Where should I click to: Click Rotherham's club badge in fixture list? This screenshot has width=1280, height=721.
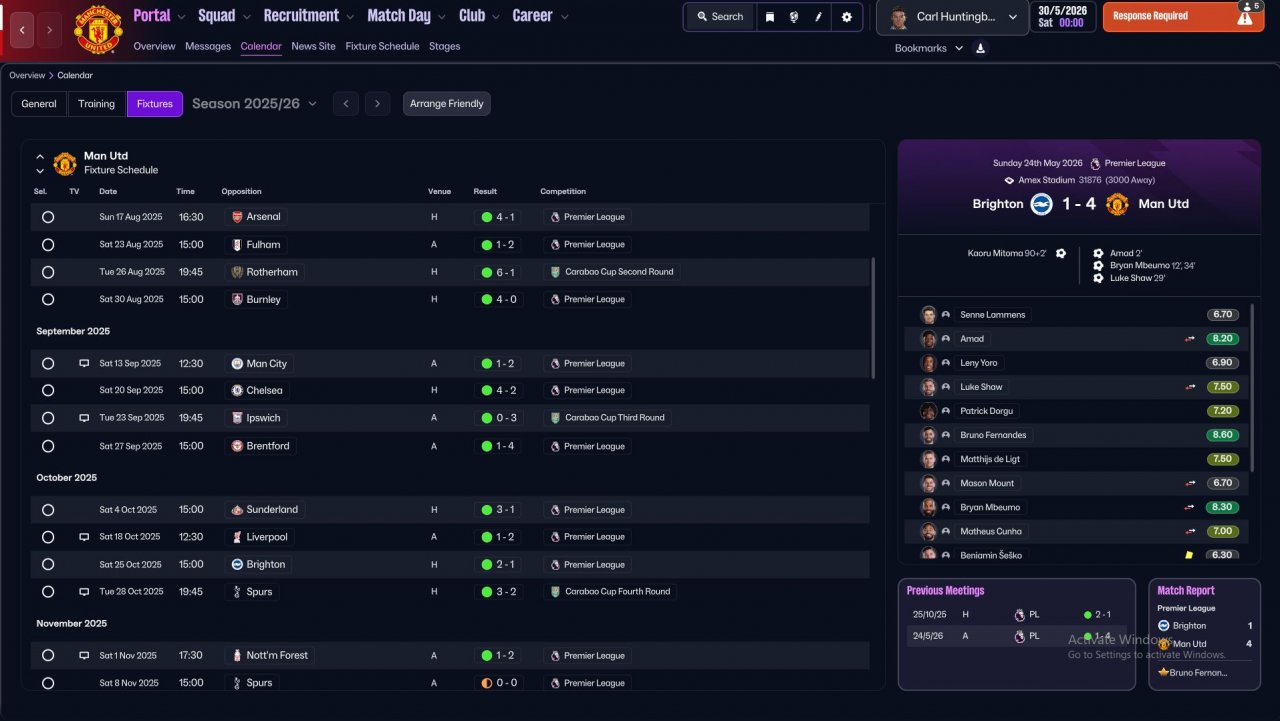pos(237,272)
